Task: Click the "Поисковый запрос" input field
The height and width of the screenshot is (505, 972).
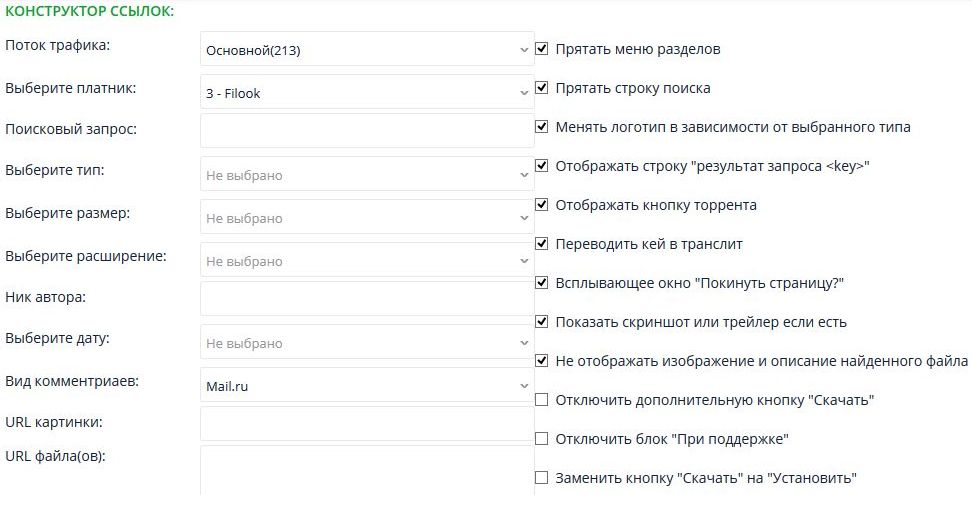Action: 367,131
